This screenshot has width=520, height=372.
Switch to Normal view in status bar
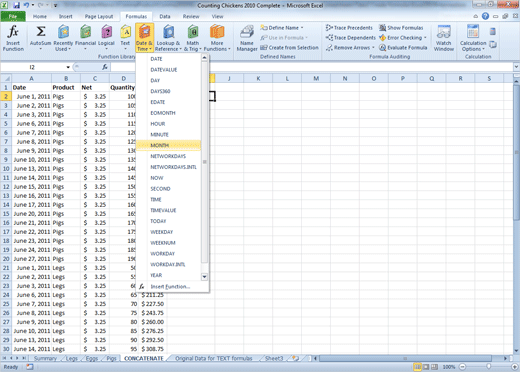tap(417, 367)
